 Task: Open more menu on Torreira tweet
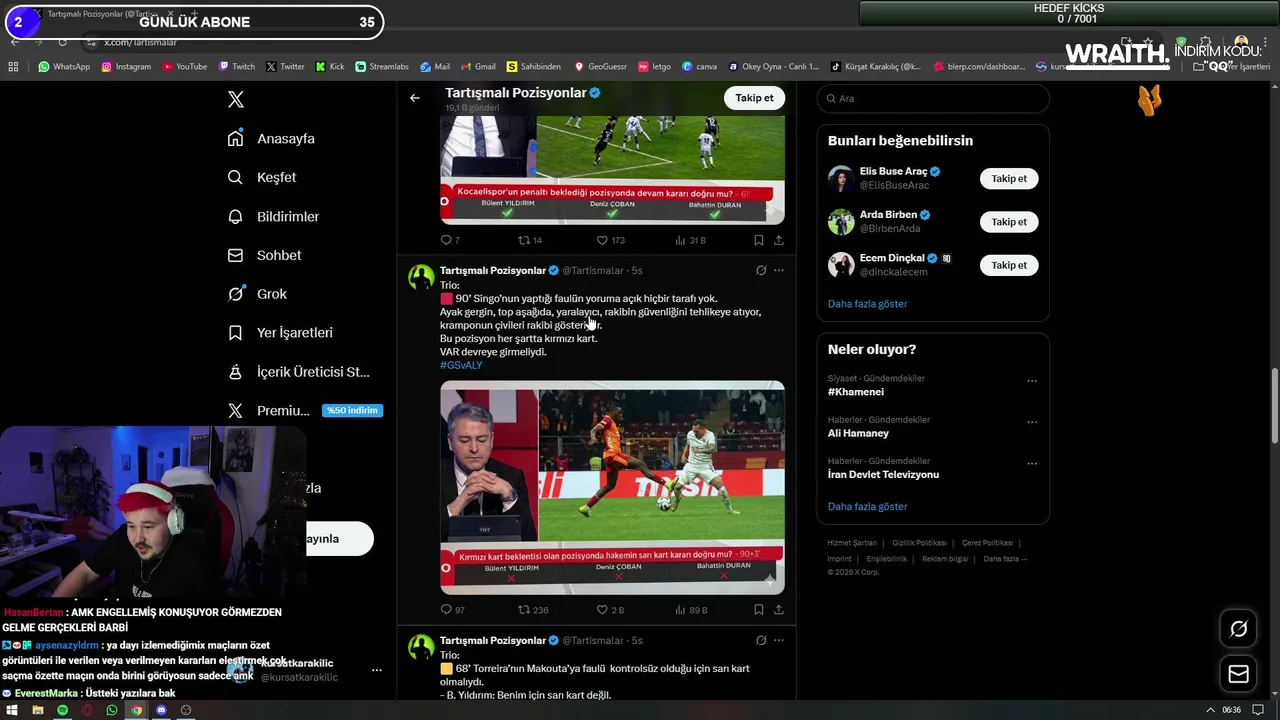coord(779,640)
